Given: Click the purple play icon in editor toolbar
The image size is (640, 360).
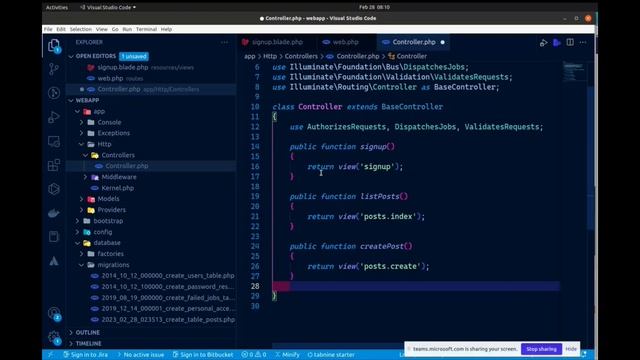Looking at the screenshot, I should coord(557,42).
